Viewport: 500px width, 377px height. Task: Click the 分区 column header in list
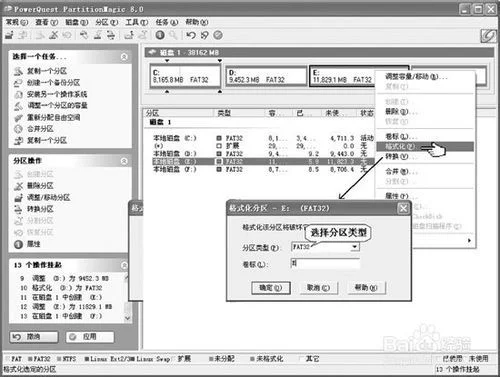tap(178, 113)
